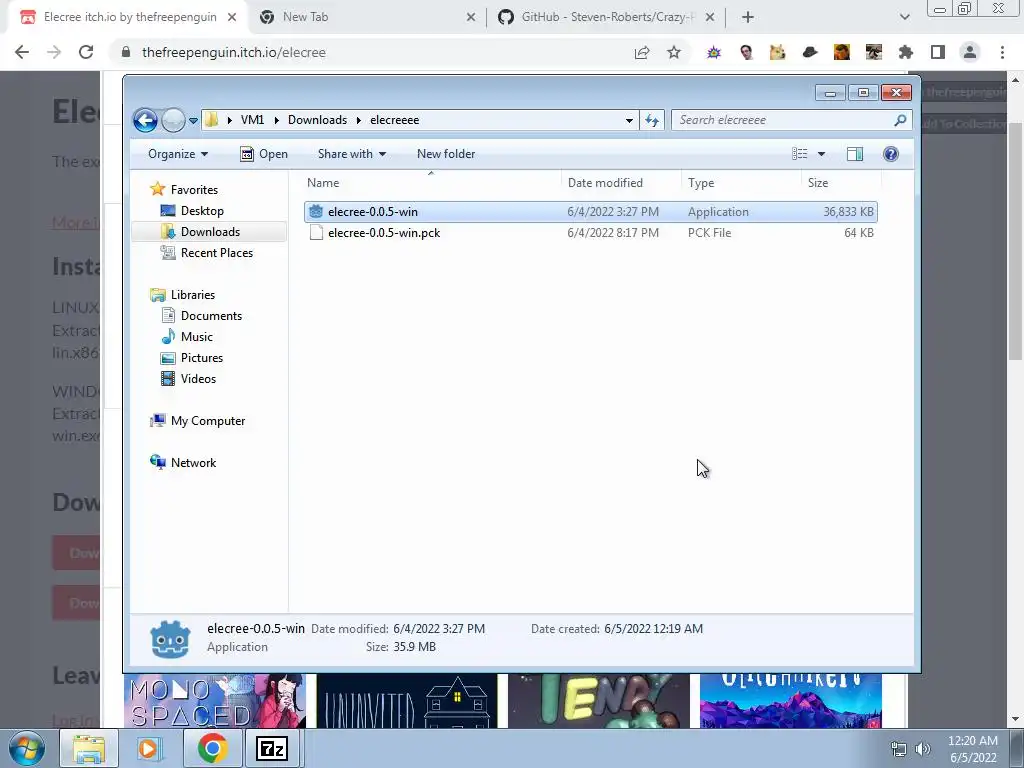
Task: Share this page icon in Chrome
Action: (x=642, y=52)
